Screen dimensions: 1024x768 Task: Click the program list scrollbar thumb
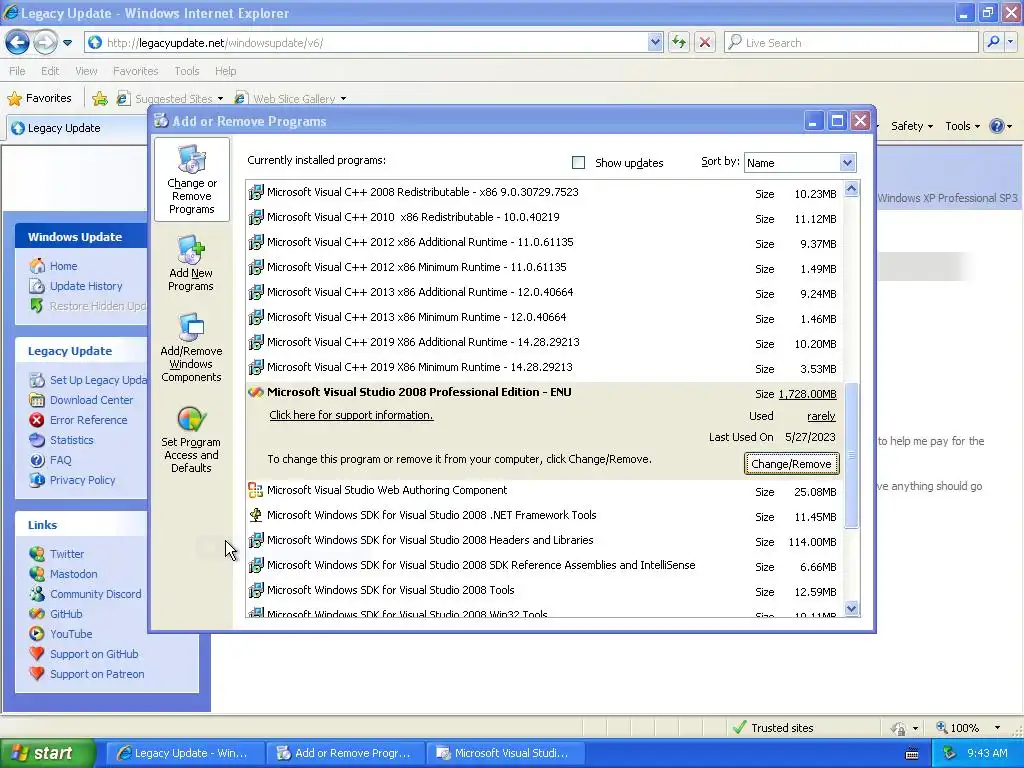(851, 456)
